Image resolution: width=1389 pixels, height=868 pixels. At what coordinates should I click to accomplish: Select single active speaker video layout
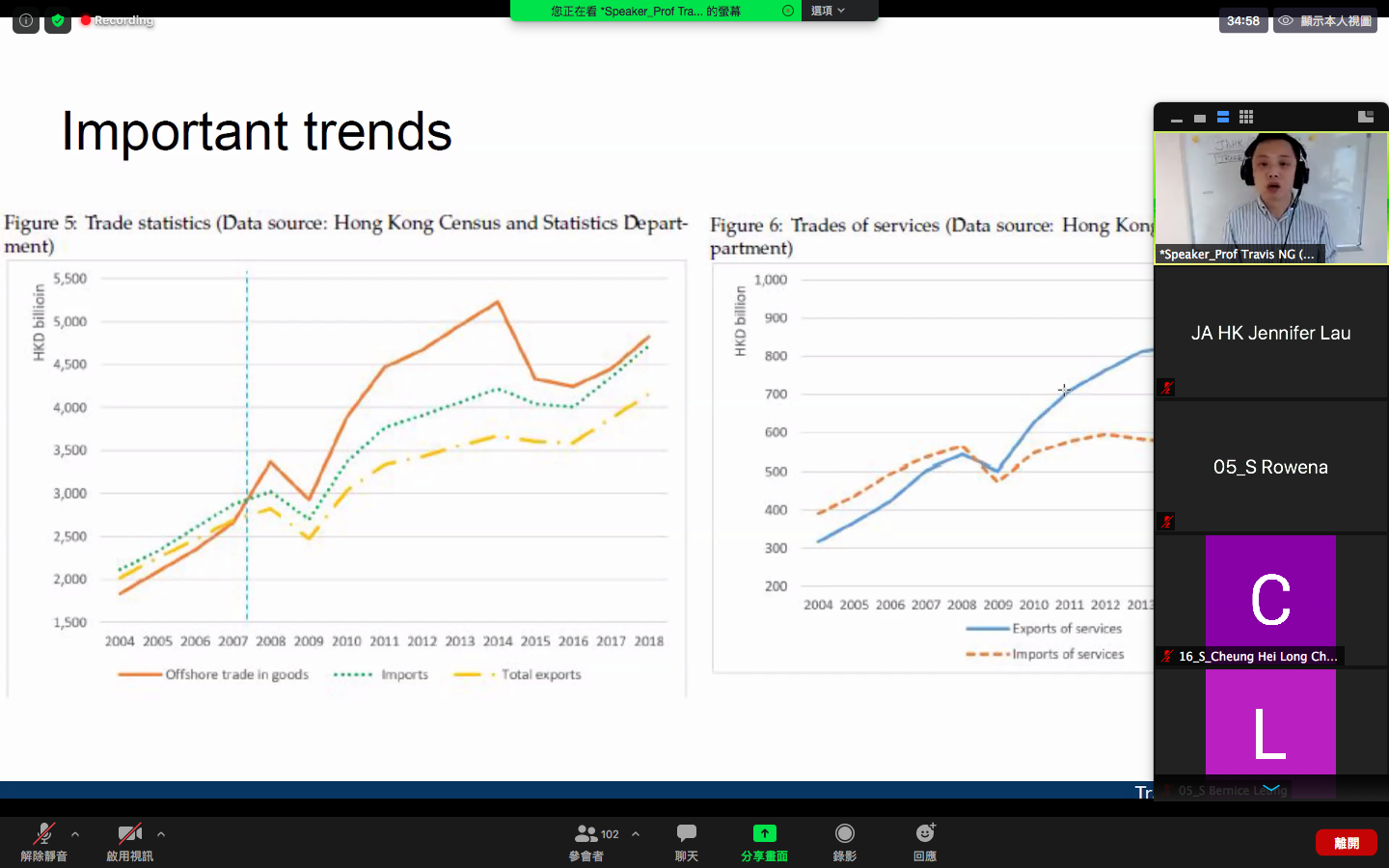[x=1200, y=118]
